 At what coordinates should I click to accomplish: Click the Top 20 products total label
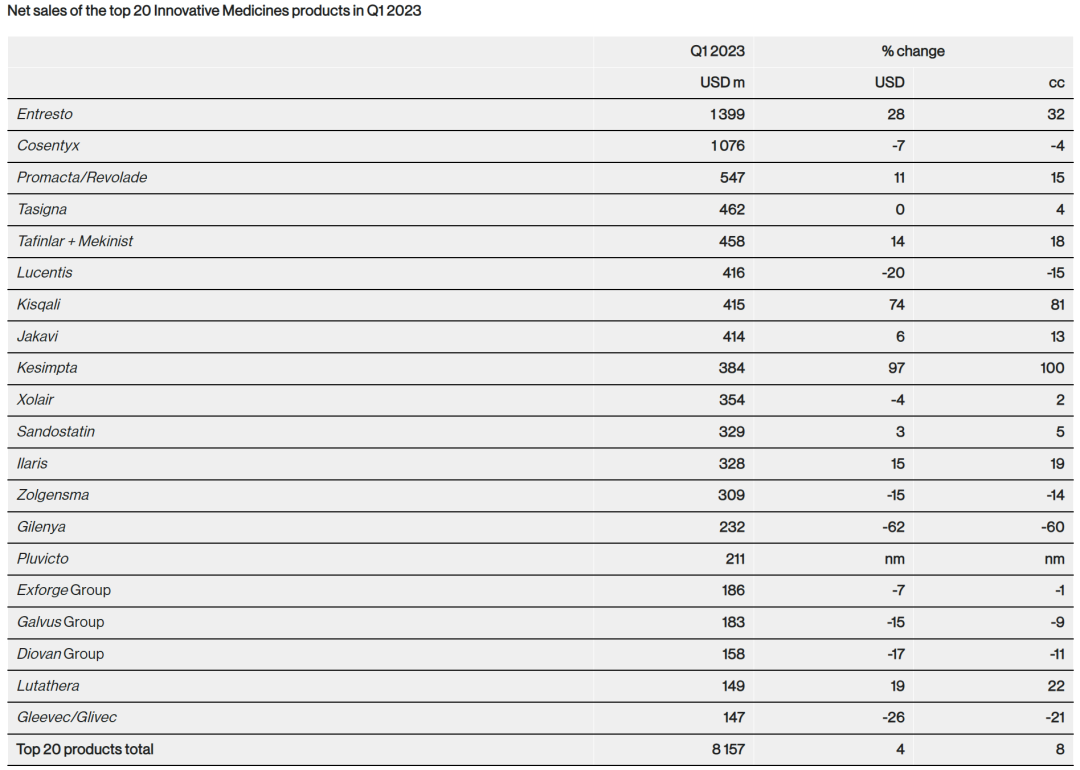(85, 749)
